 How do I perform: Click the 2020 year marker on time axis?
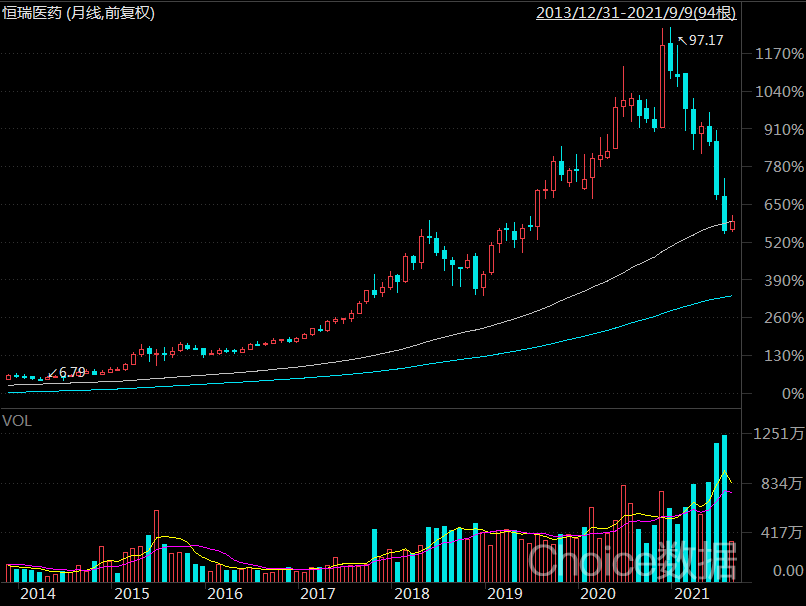coord(598,594)
